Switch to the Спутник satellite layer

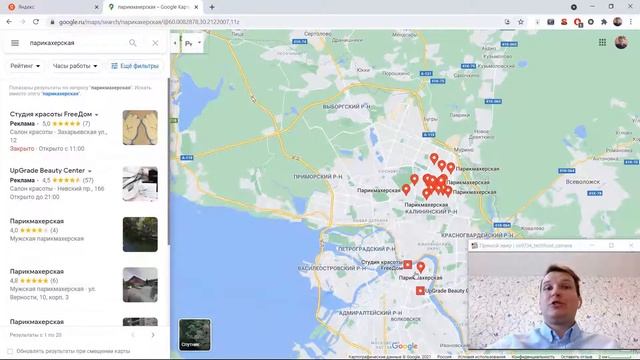[195, 335]
